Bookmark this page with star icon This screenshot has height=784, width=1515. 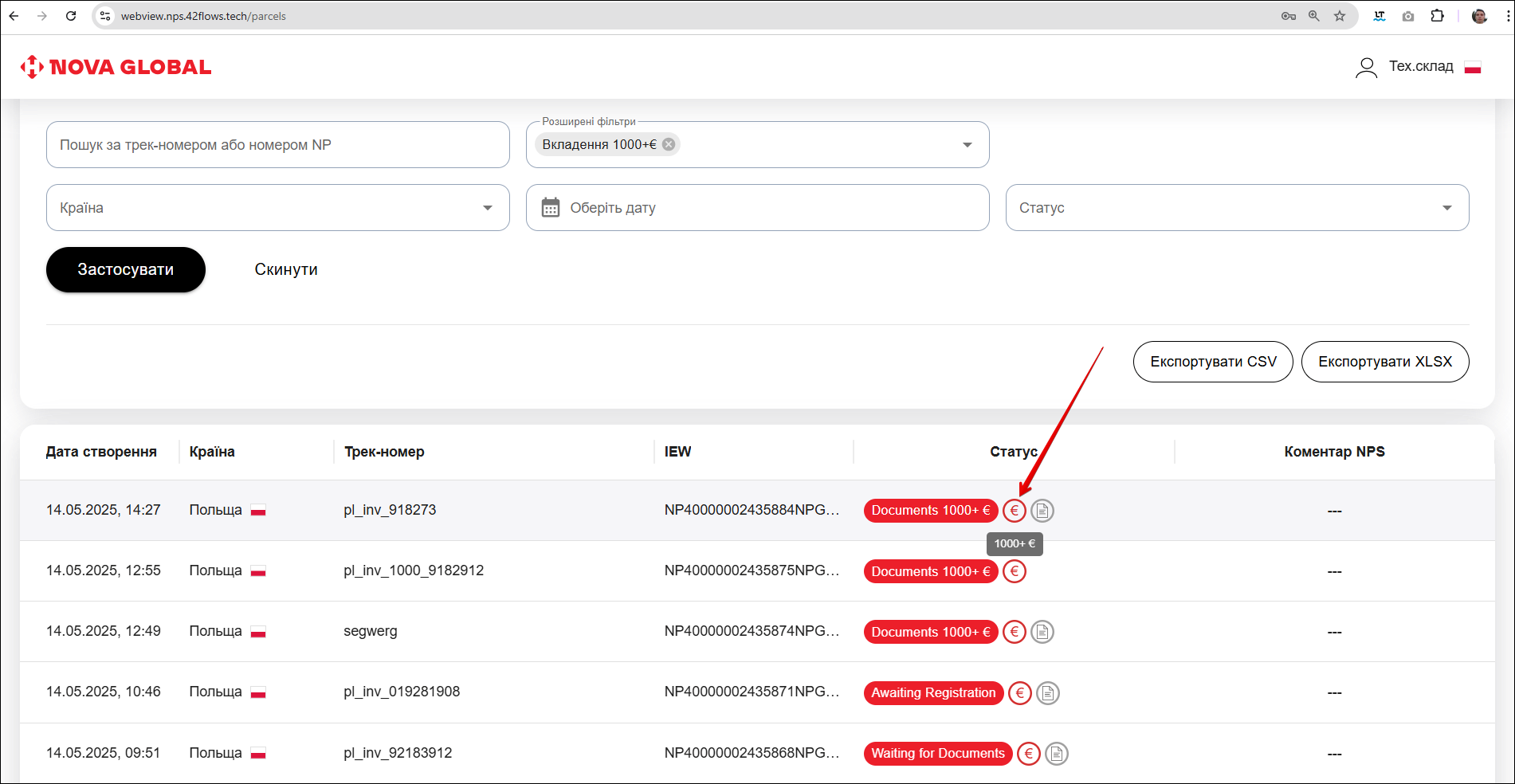click(1340, 16)
